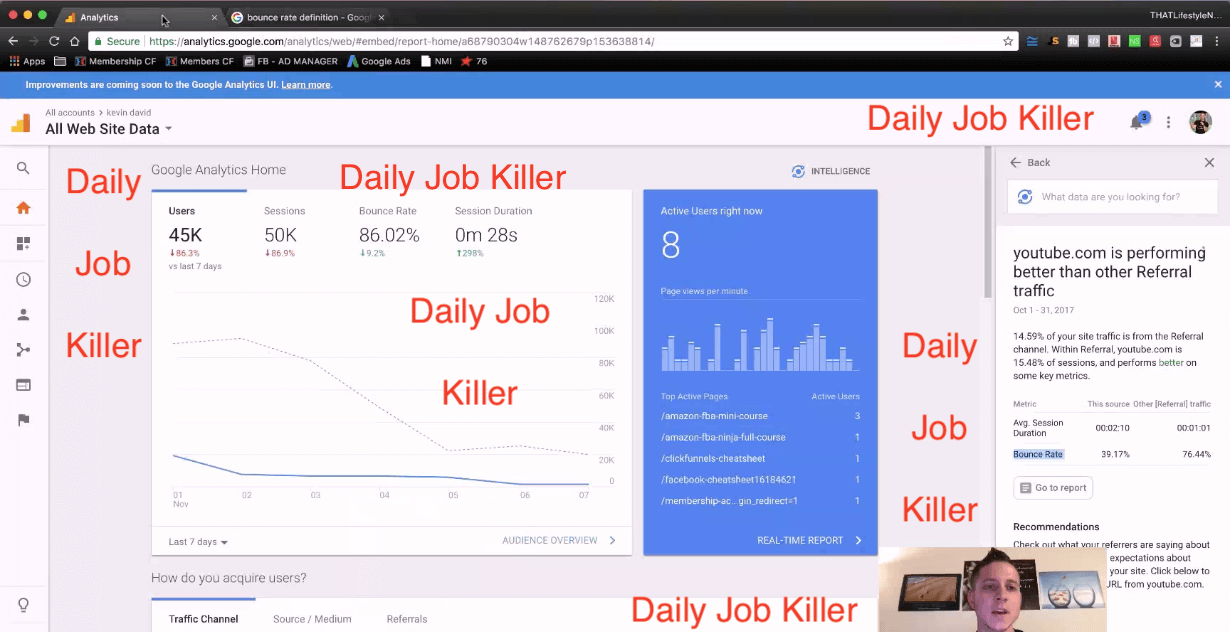Click the Avg. Session Duration metric label
Viewport: 1230px width, 632px height.
pos(1038,427)
